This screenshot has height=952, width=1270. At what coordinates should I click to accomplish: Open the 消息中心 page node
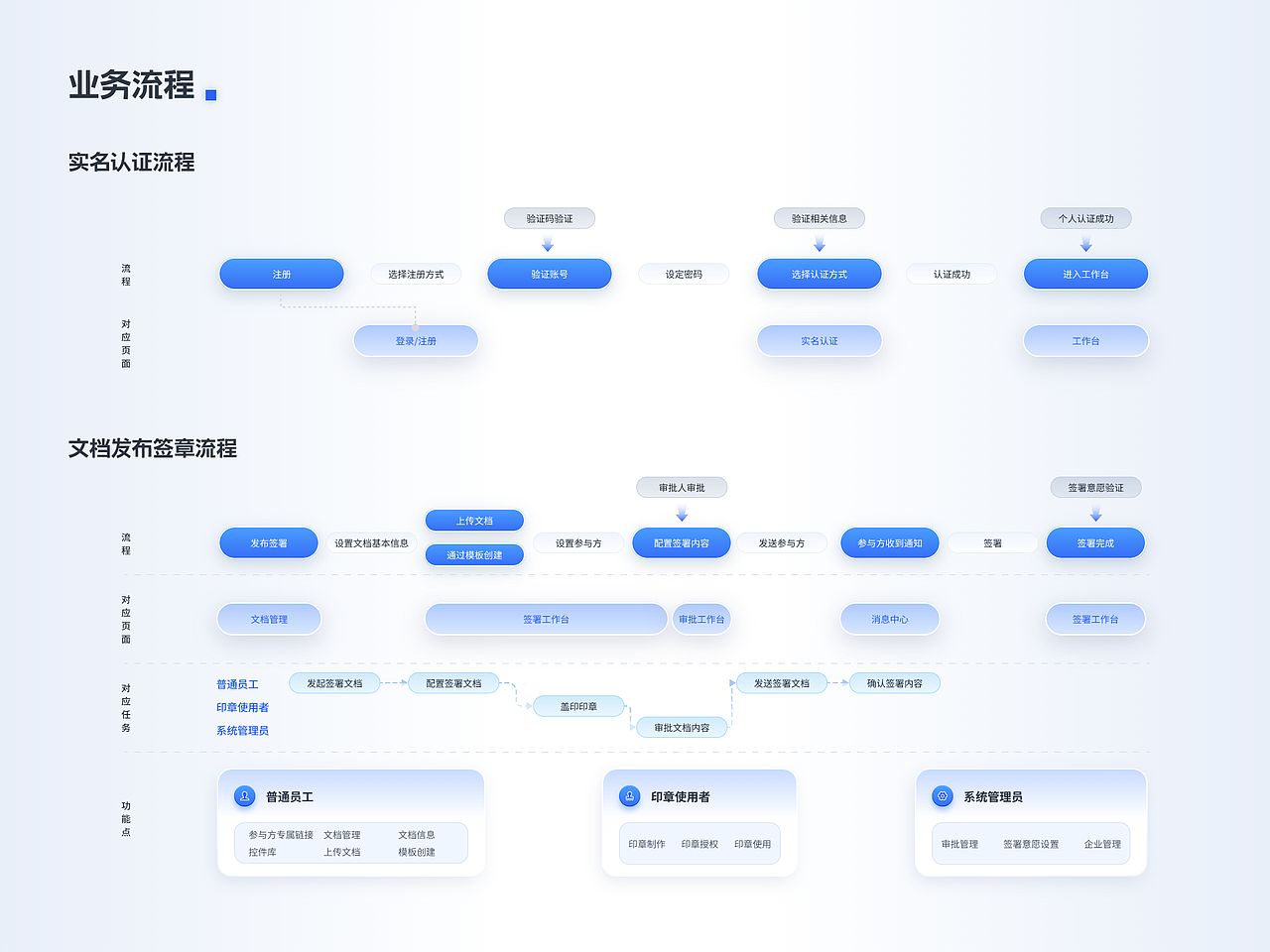889,619
